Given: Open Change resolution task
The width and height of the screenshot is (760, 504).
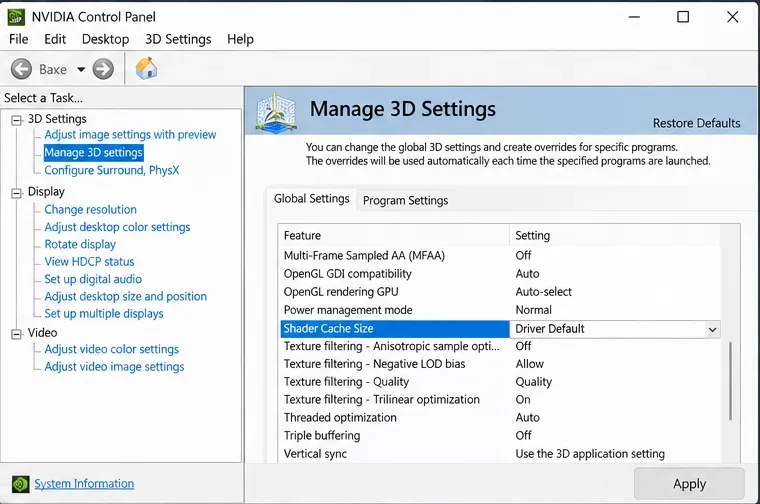Looking at the screenshot, I should pos(90,209).
